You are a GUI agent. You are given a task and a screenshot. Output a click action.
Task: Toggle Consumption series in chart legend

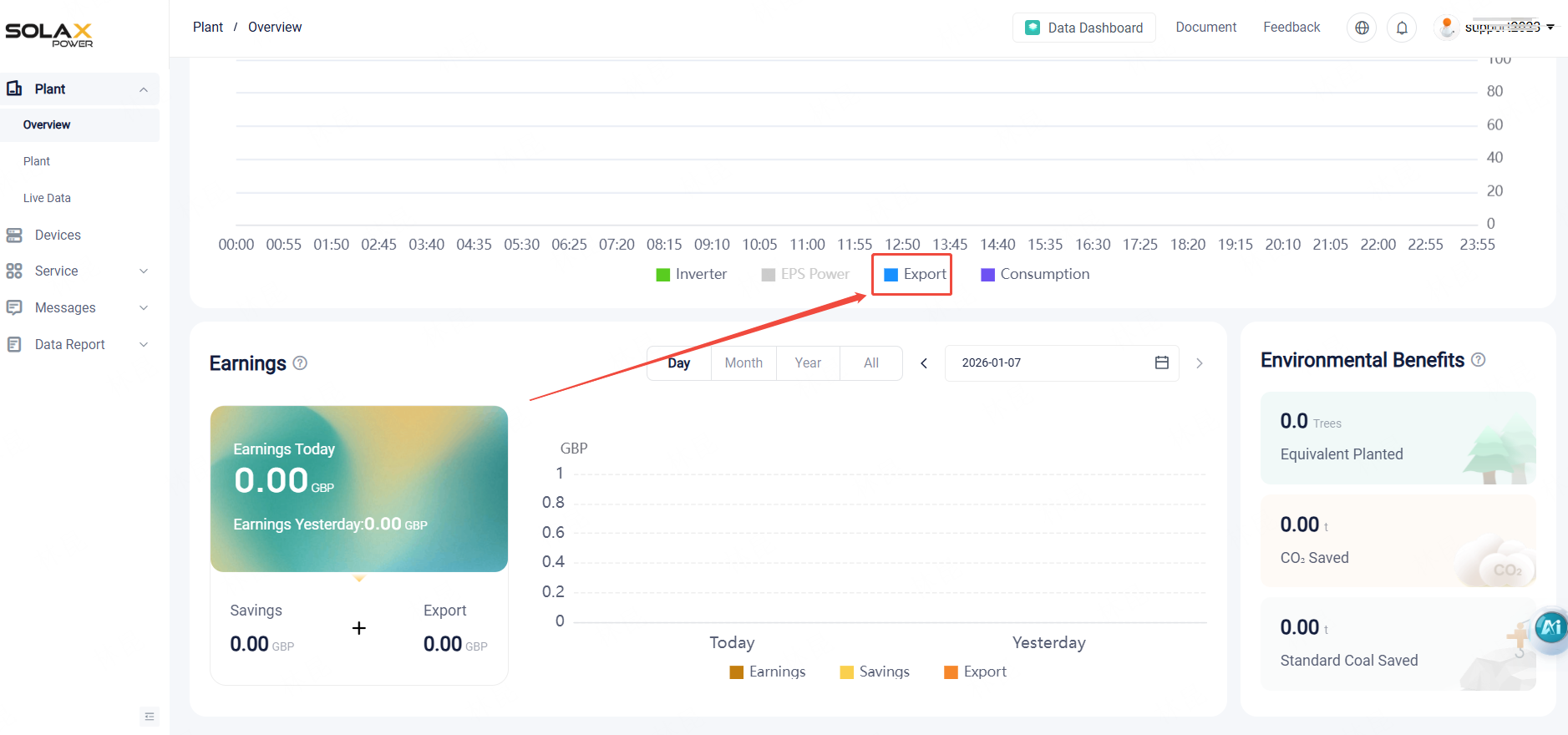(1035, 274)
